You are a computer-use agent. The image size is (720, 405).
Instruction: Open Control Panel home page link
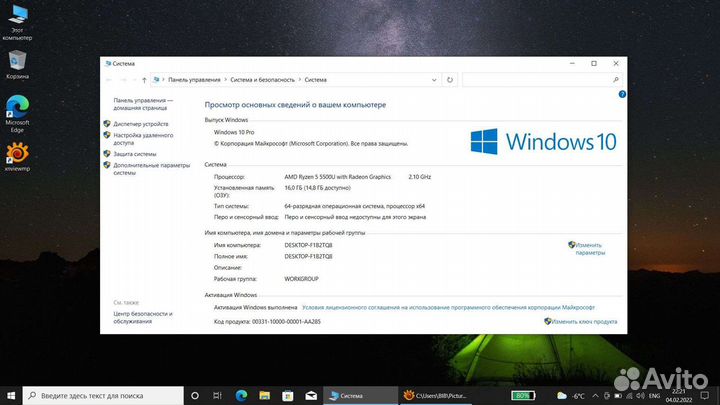(x=143, y=104)
